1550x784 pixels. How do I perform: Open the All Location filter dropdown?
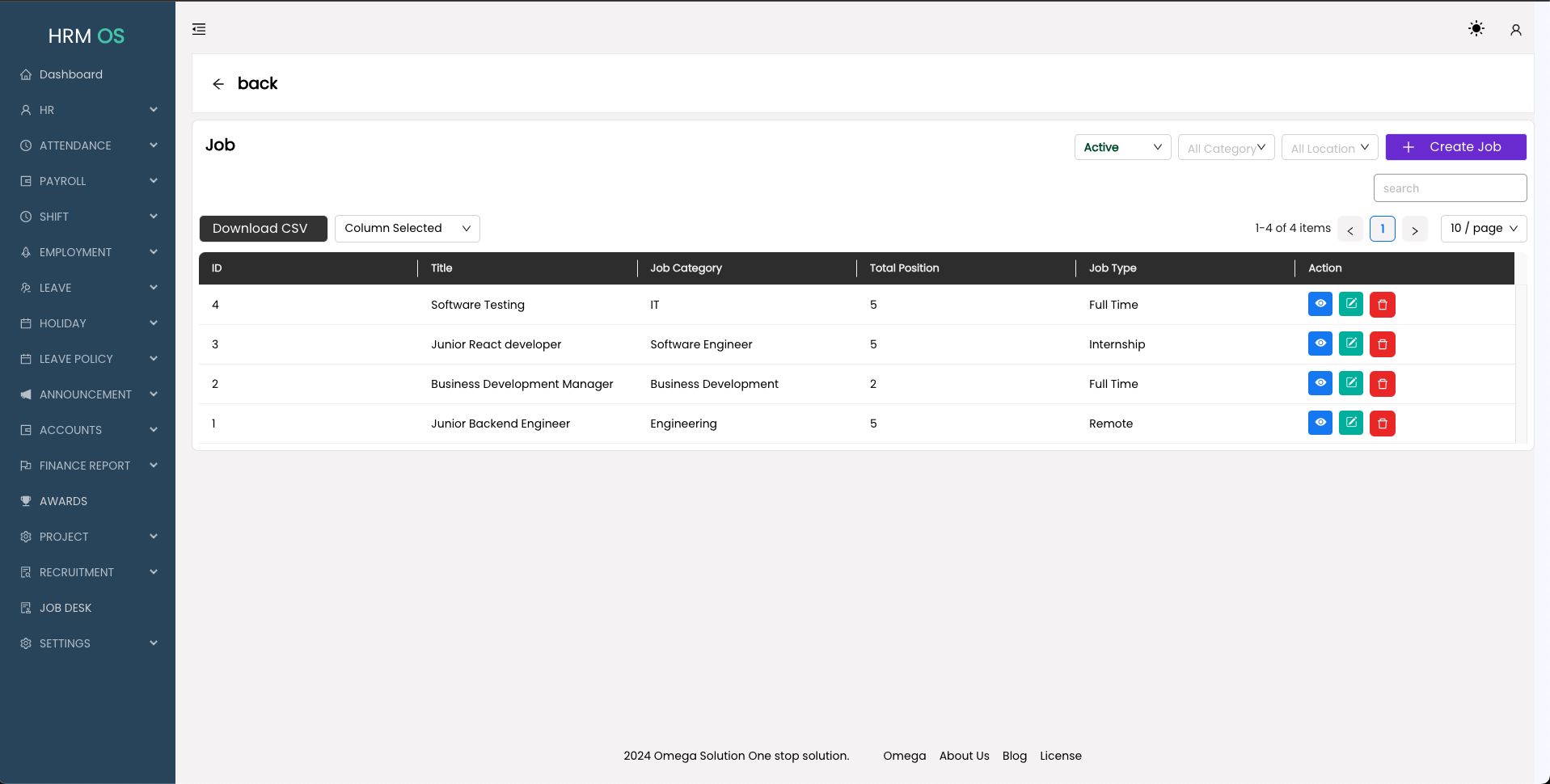tap(1328, 148)
